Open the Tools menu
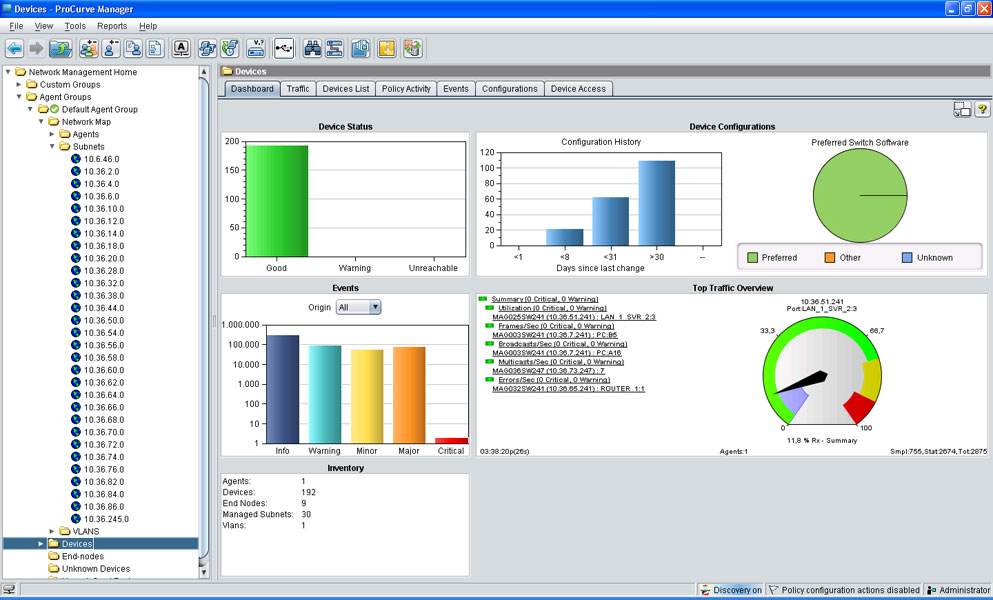993x600 pixels. pyautogui.click(x=75, y=26)
